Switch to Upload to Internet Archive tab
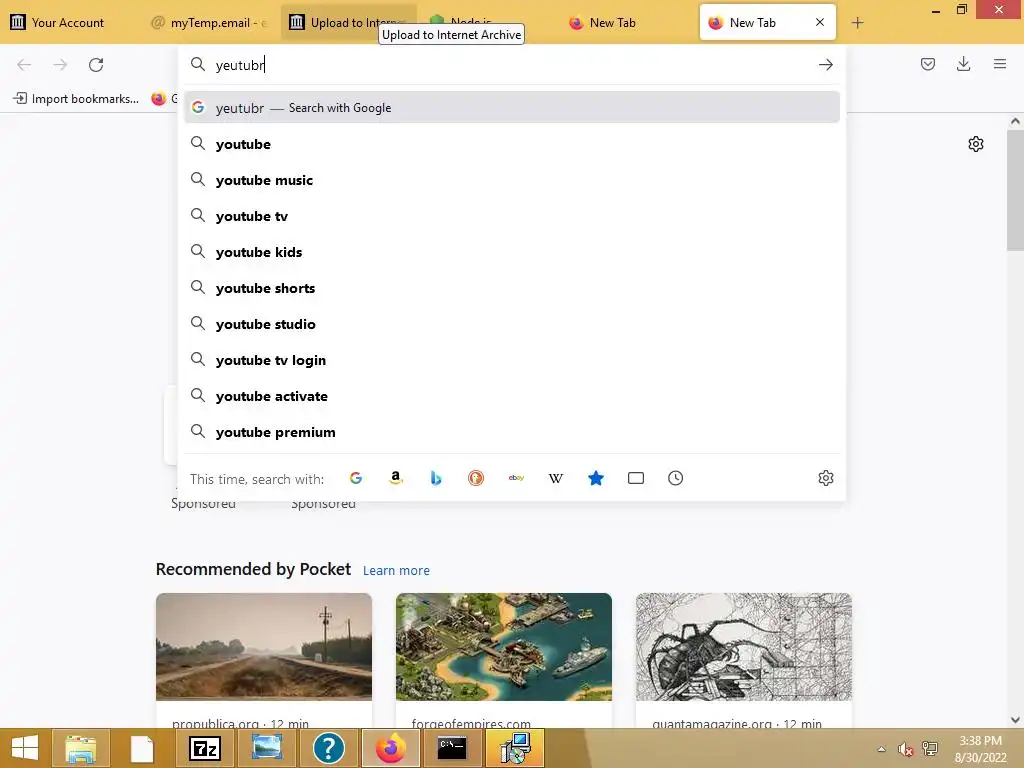 click(x=348, y=22)
